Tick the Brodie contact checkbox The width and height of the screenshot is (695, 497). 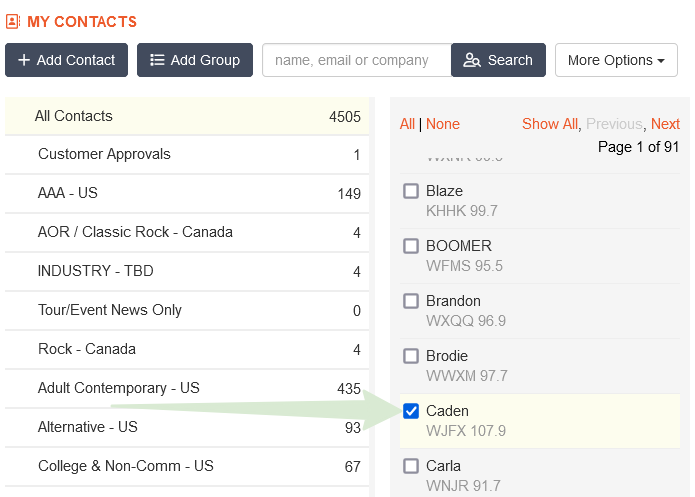point(411,356)
